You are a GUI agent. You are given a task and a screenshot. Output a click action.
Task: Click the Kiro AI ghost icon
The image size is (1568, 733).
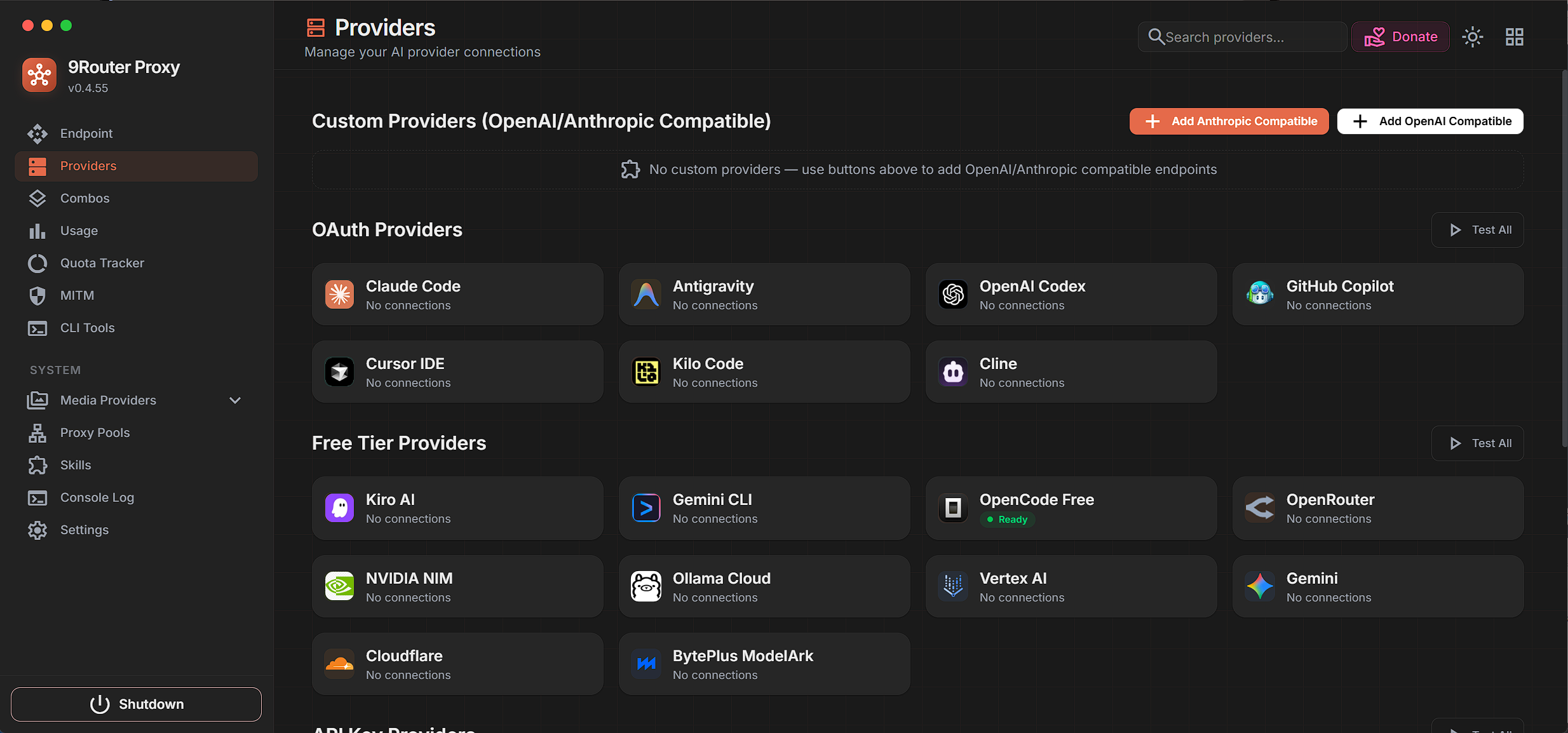point(340,508)
